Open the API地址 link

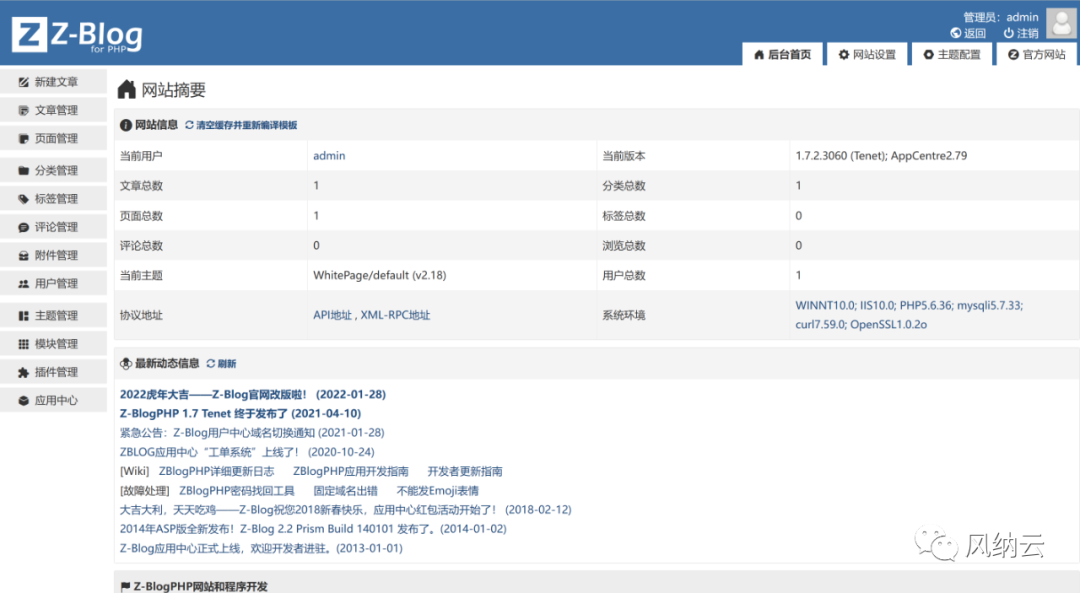tap(332, 315)
